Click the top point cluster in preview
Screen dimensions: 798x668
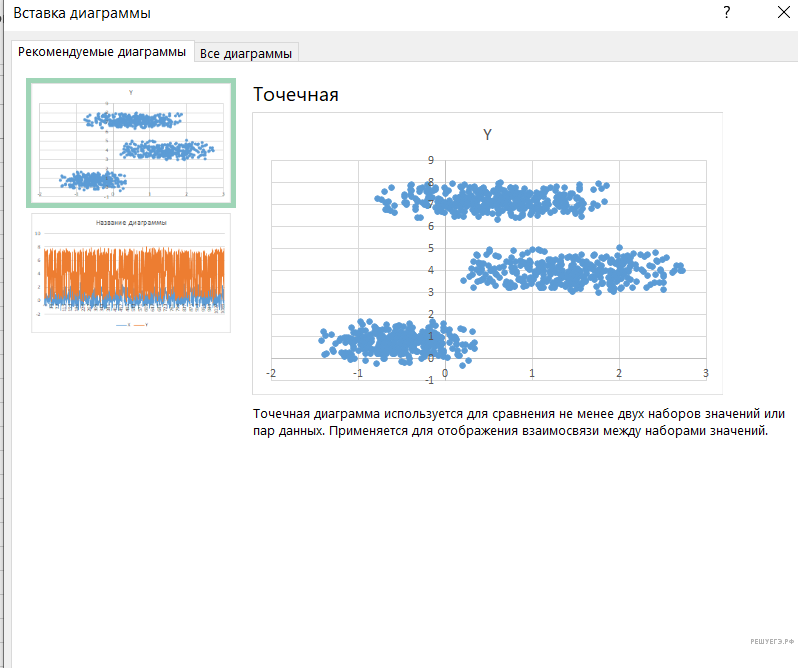492,201
